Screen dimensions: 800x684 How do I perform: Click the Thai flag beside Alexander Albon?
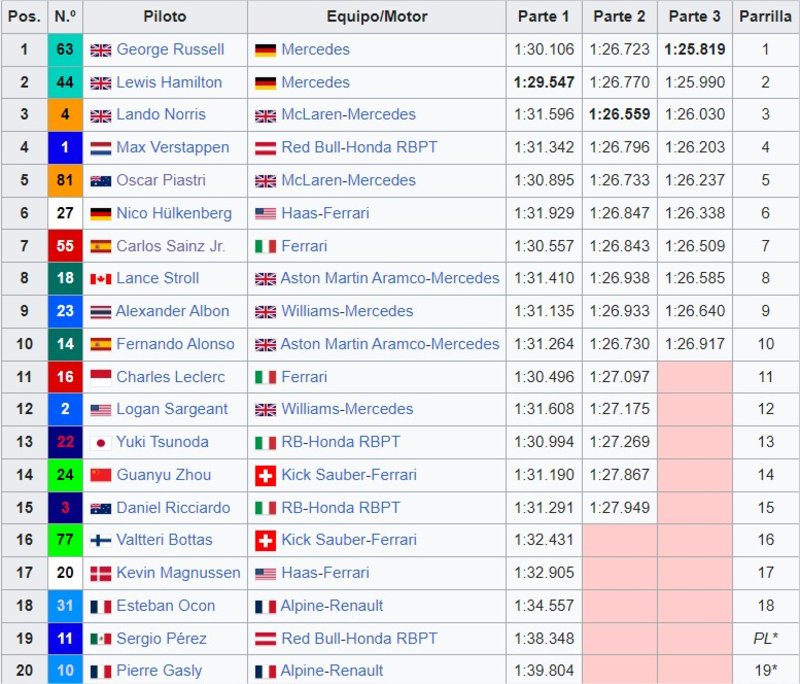coord(101,312)
